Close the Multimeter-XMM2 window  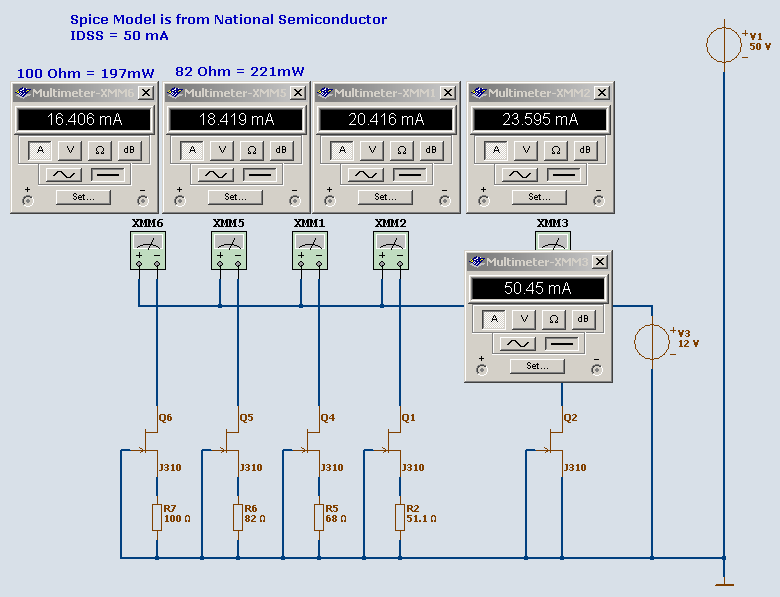pos(602,93)
